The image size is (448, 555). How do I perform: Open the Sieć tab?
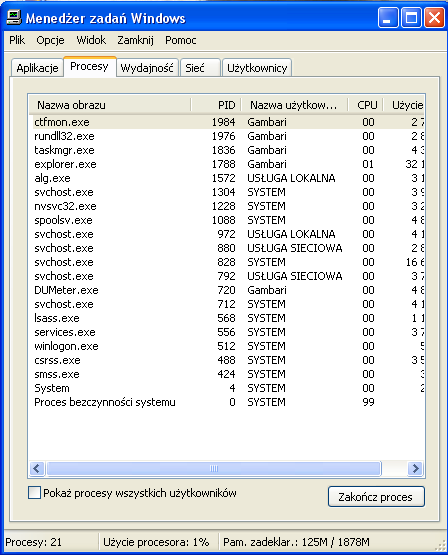pos(200,68)
